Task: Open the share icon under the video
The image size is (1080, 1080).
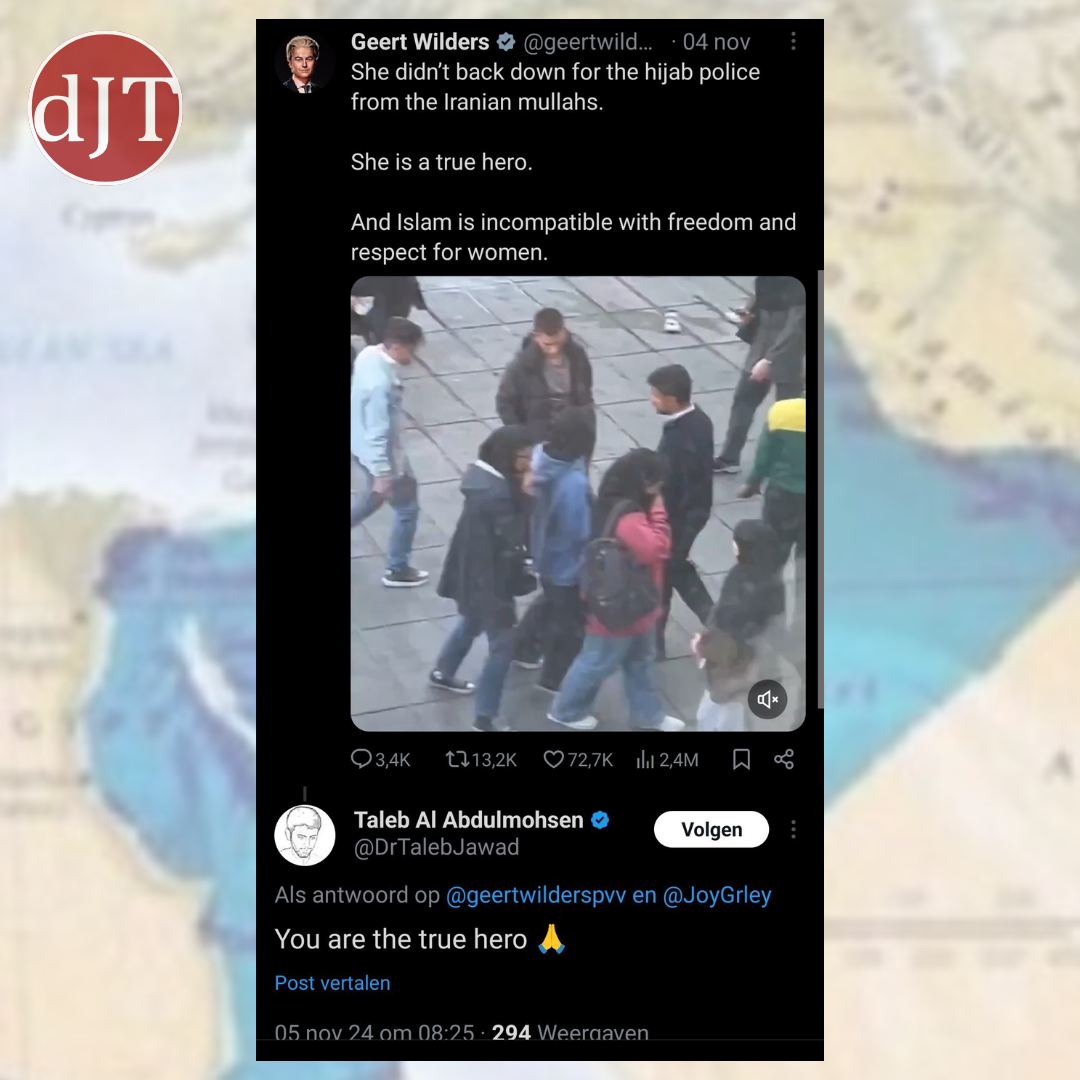Action: coord(784,759)
